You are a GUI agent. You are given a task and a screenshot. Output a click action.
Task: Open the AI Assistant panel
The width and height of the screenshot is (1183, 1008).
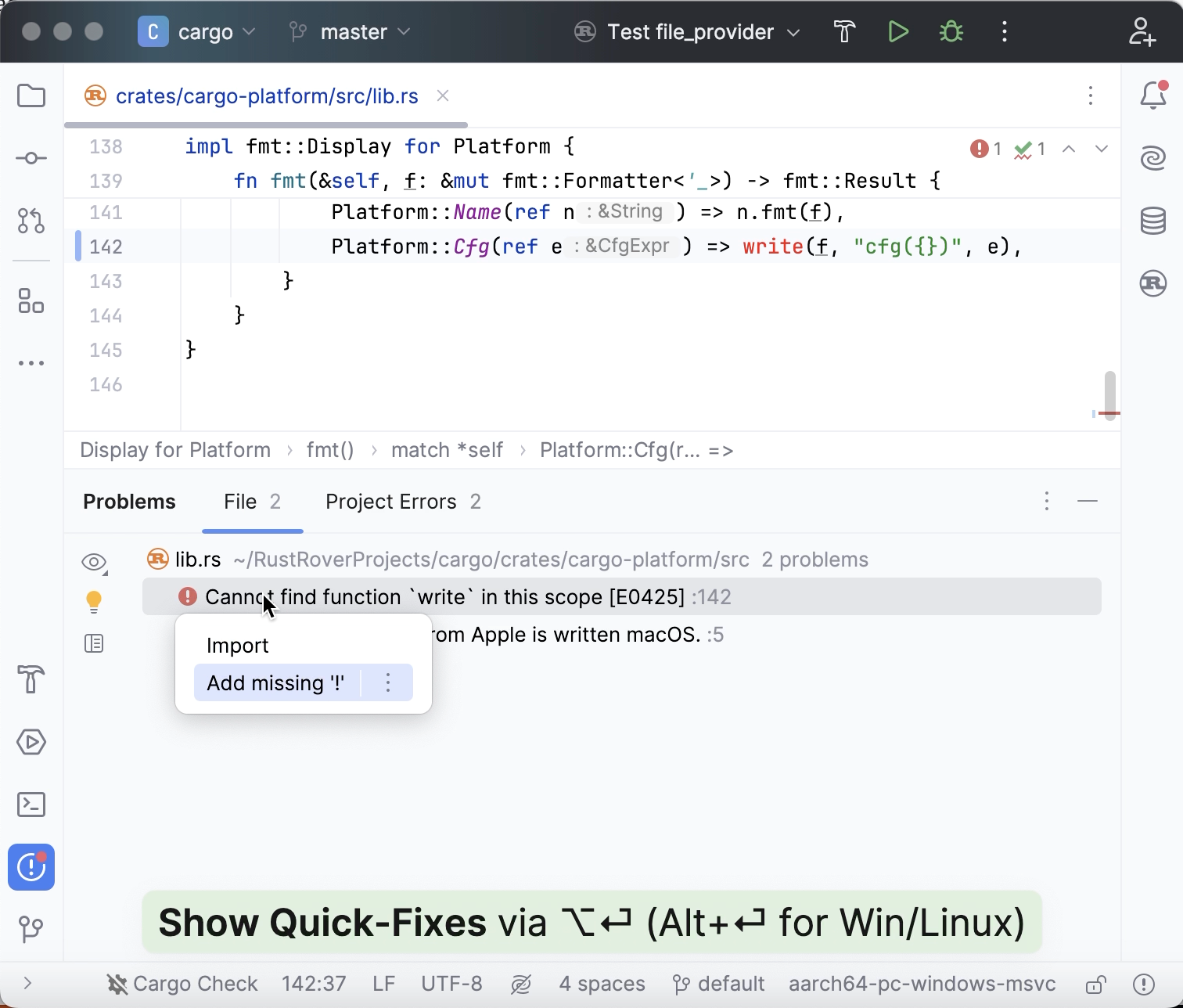1152,157
